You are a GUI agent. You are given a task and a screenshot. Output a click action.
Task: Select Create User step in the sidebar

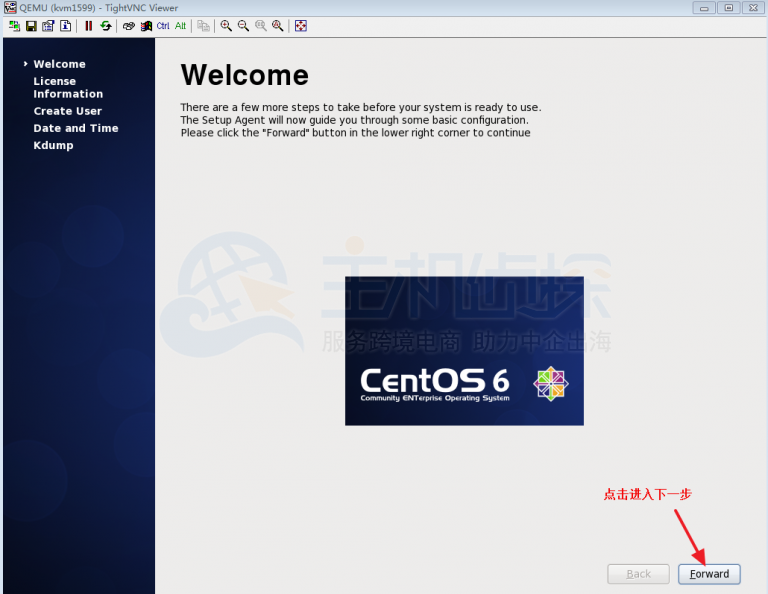[68, 111]
